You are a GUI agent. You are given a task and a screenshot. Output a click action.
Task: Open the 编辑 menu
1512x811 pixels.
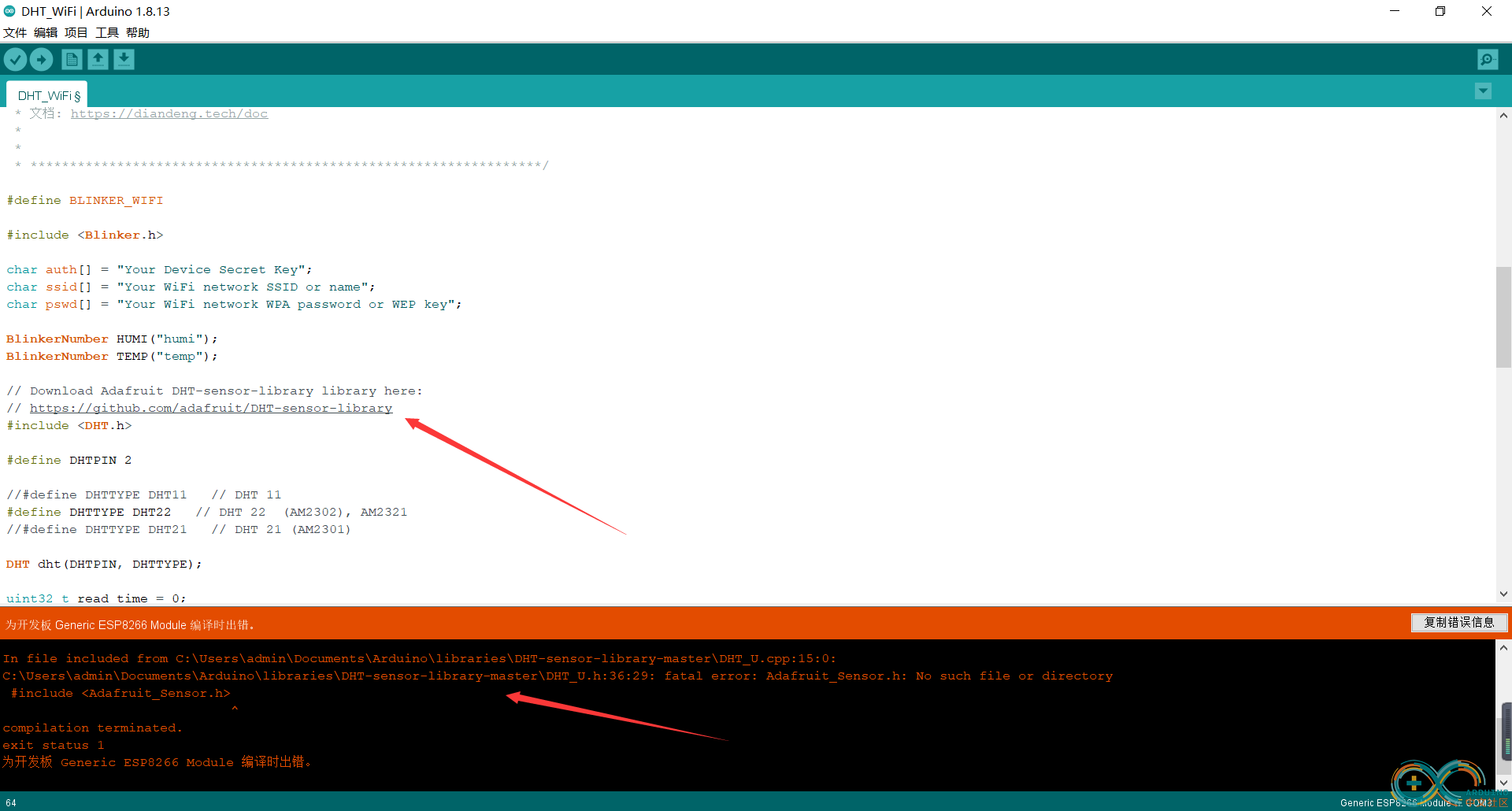46,32
